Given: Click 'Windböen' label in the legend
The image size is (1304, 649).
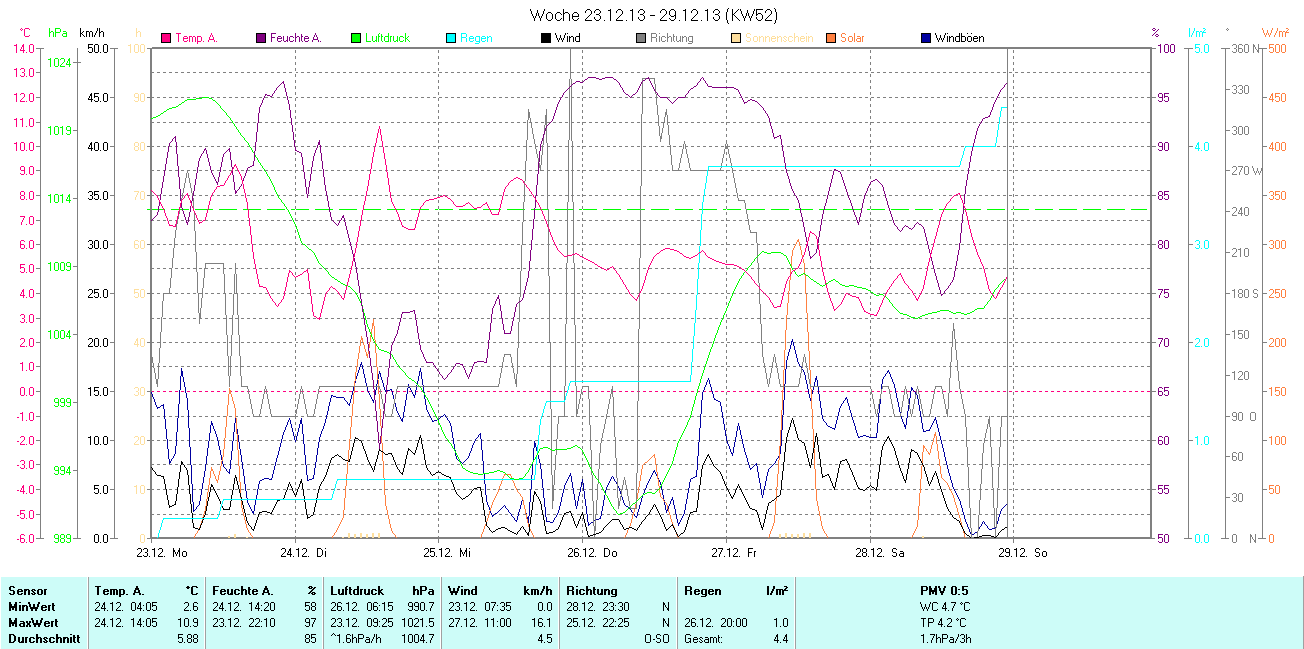Looking at the screenshot, I should pos(959,38).
